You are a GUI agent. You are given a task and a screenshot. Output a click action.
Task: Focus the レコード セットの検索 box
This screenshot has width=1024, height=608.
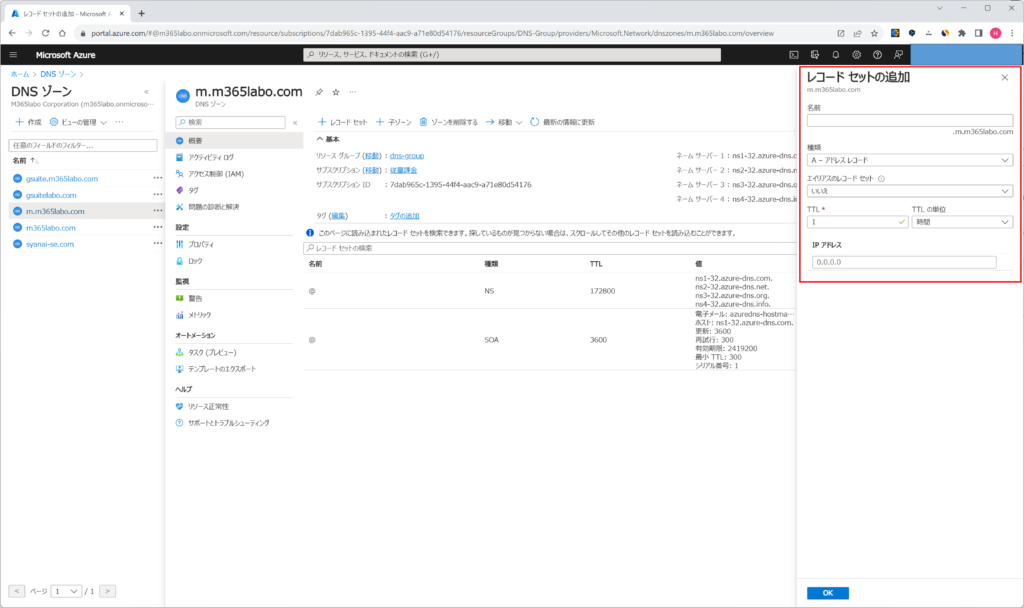[x=550, y=248]
